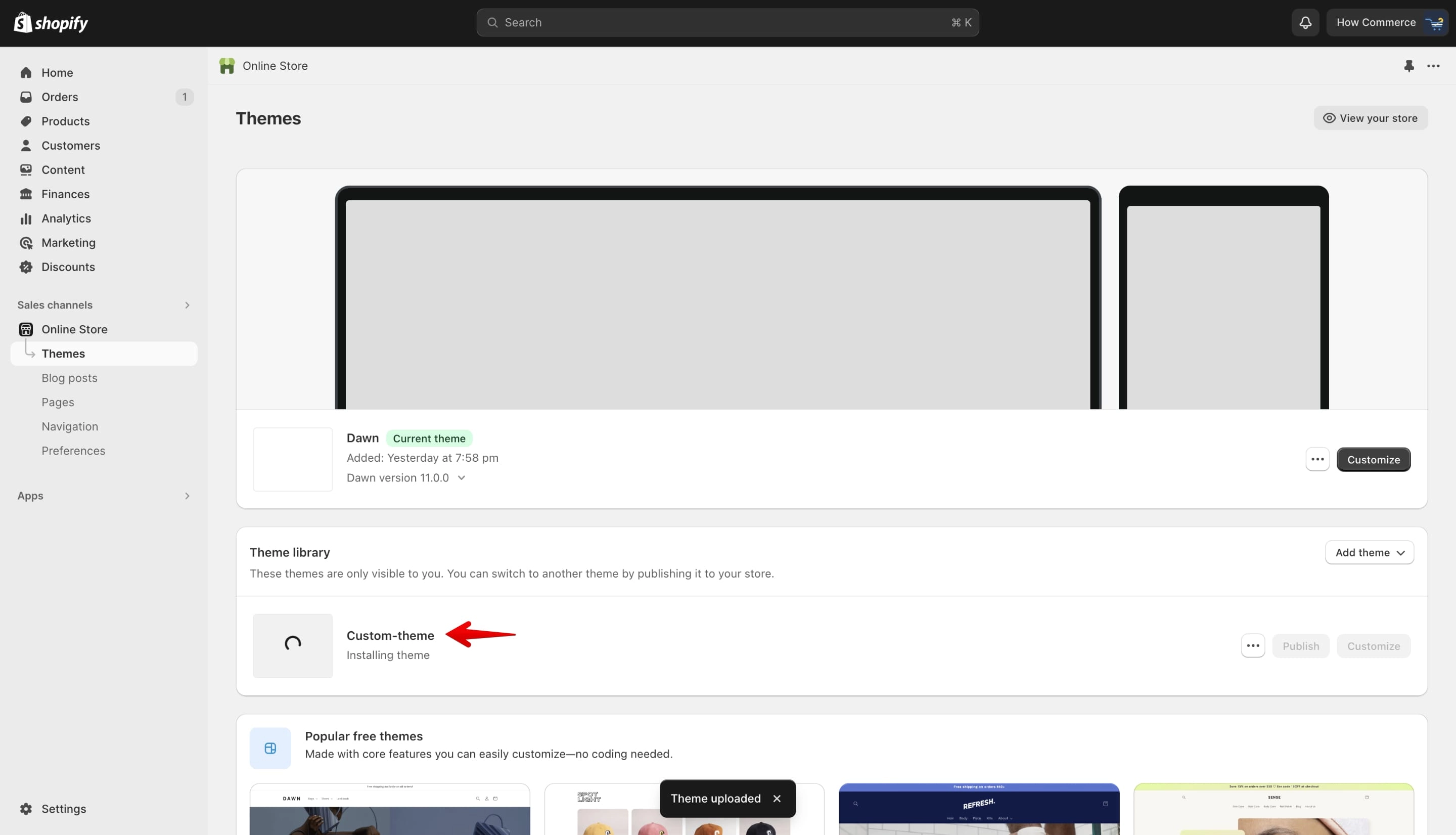Click the Discounts badge icon
Viewport: 1456px width, 835px height.
tap(26, 267)
